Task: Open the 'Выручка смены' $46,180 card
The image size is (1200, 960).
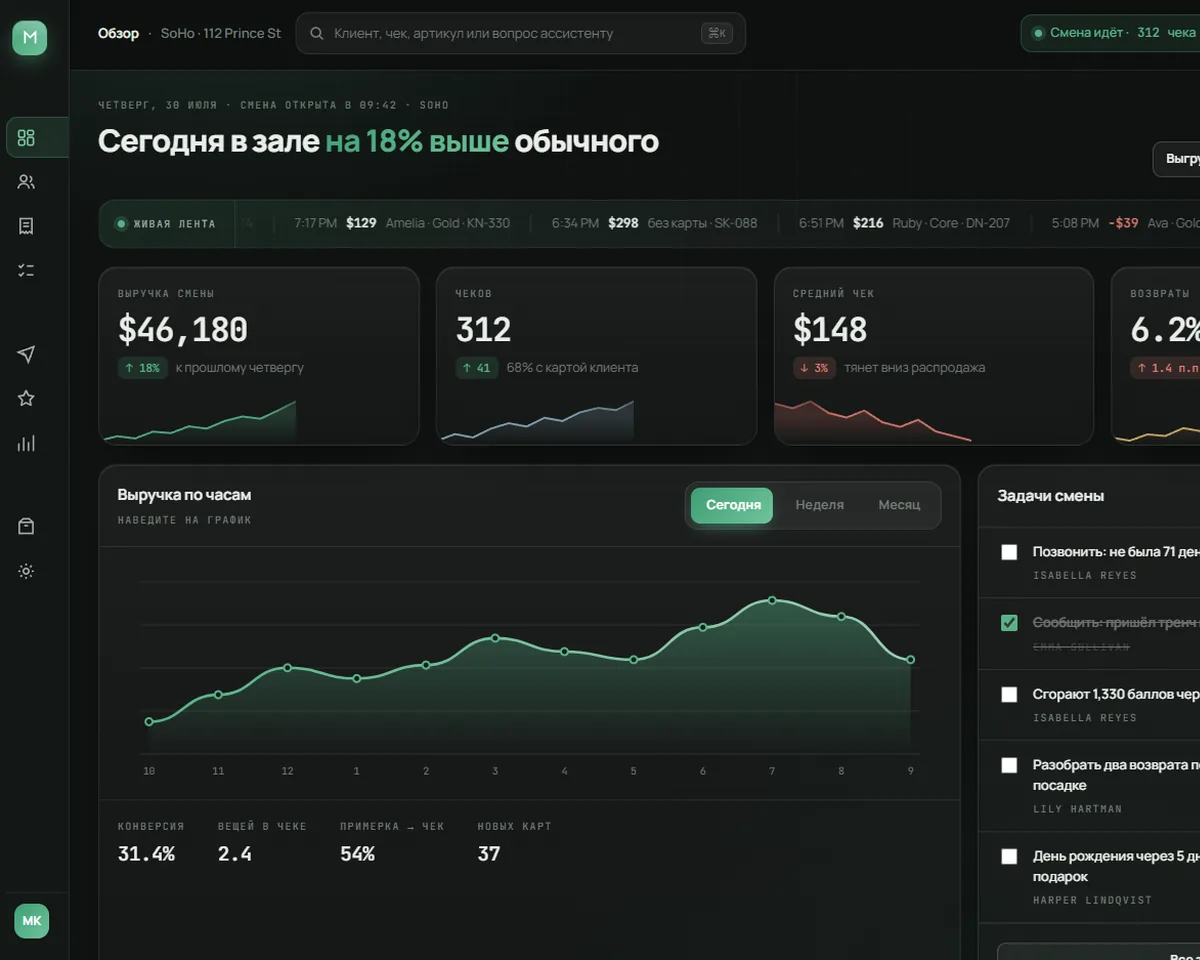Action: click(259, 356)
